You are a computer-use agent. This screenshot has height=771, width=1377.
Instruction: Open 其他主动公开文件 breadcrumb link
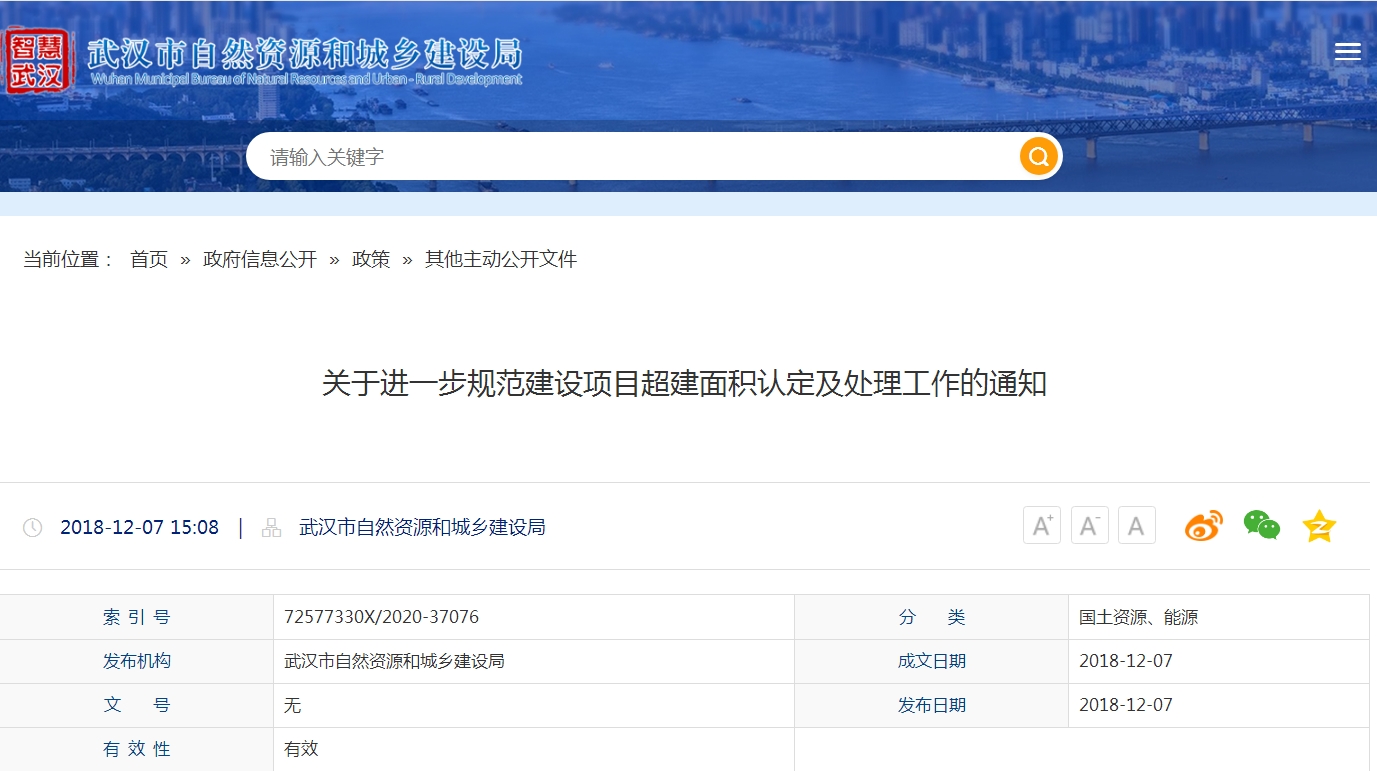click(501, 259)
